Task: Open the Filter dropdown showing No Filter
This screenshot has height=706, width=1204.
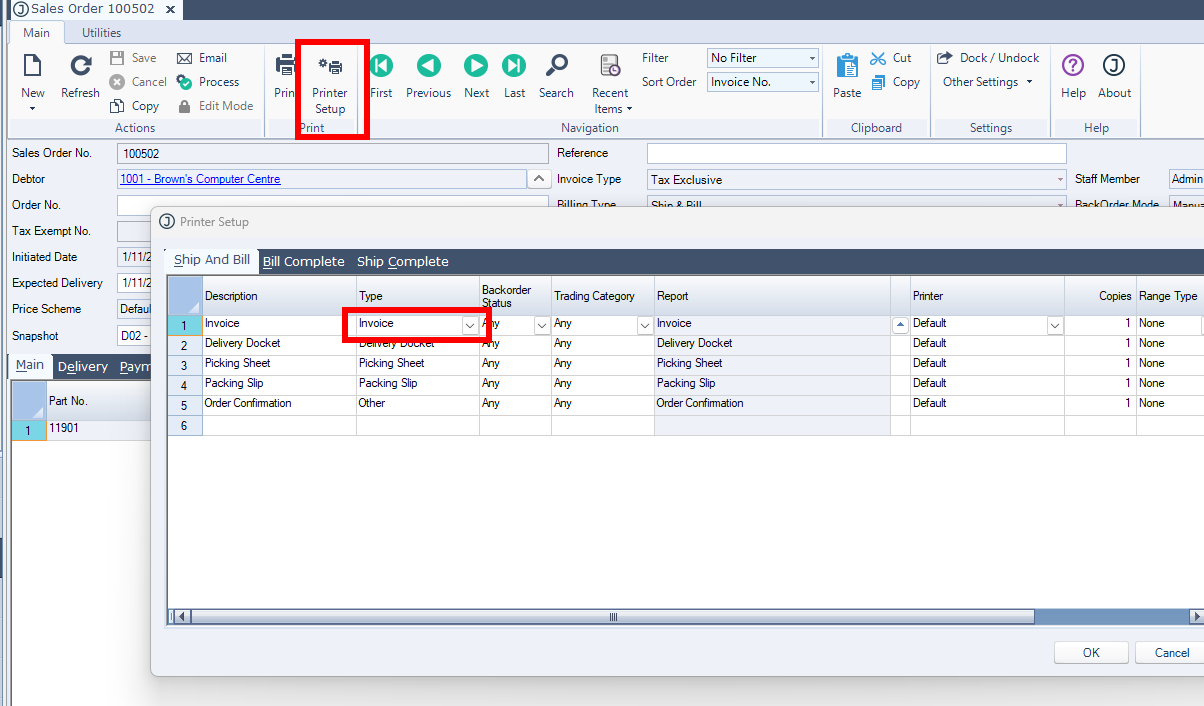Action: click(763, 58)
